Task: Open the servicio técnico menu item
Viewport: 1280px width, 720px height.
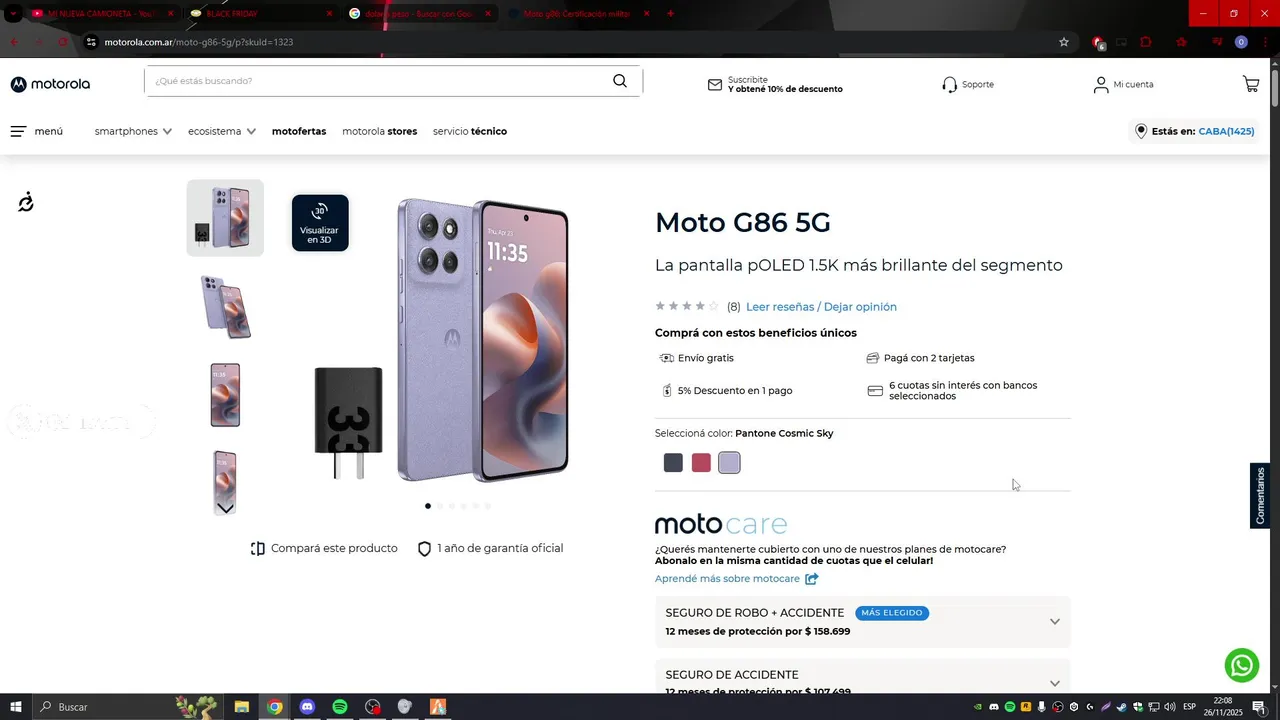Action: coord(470,131)
